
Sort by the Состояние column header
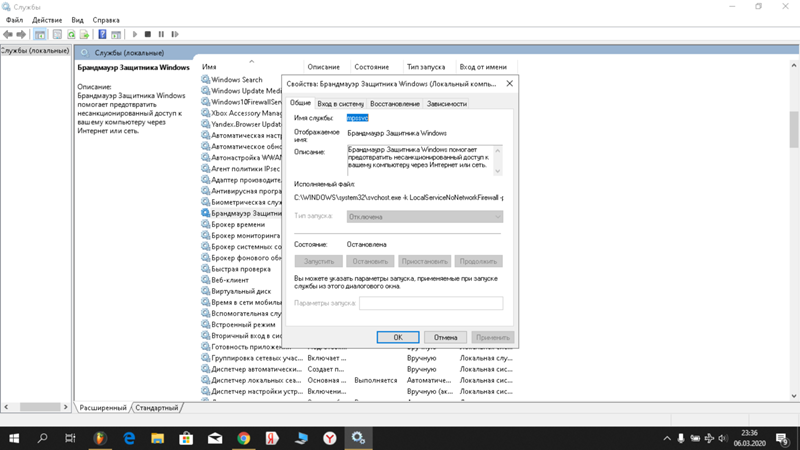[371, 67]
